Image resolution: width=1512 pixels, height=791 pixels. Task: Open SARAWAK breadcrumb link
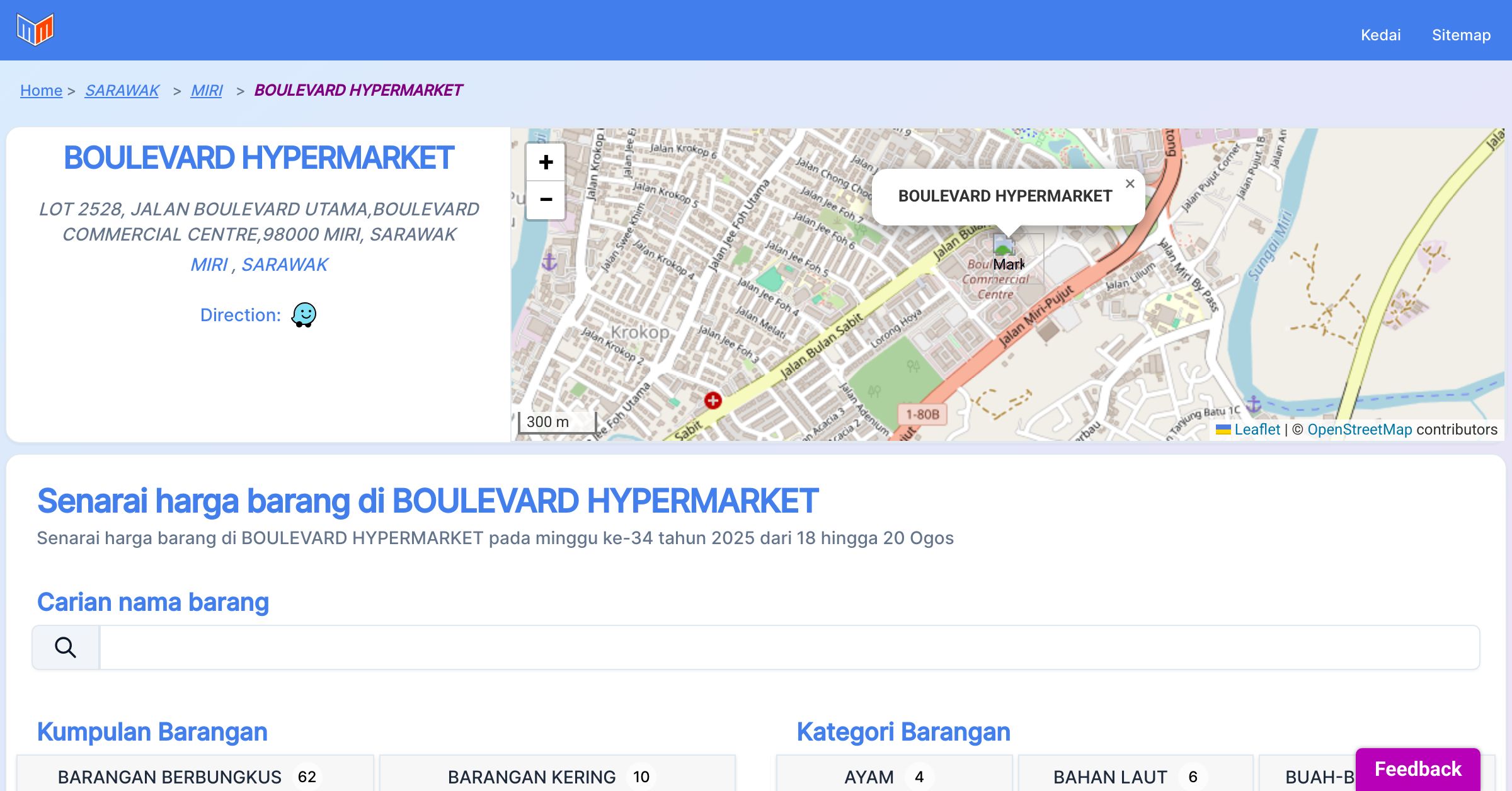[x=122, y=90]
